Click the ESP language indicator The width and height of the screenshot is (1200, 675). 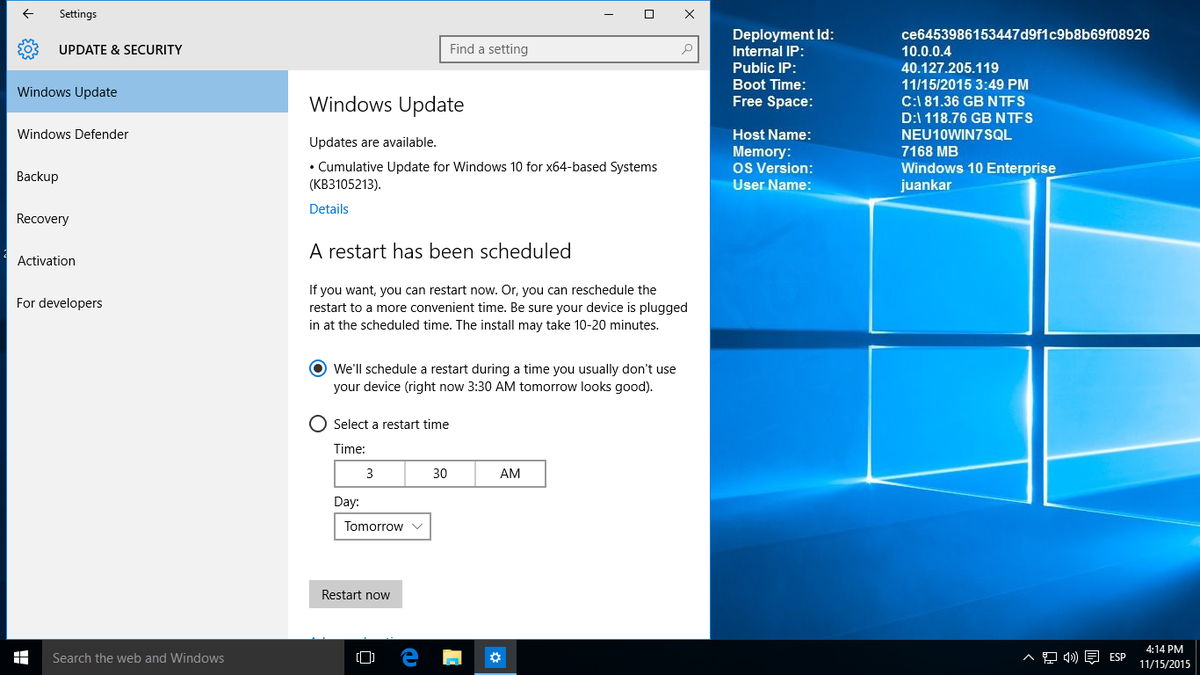click(x=1117, y=657)
